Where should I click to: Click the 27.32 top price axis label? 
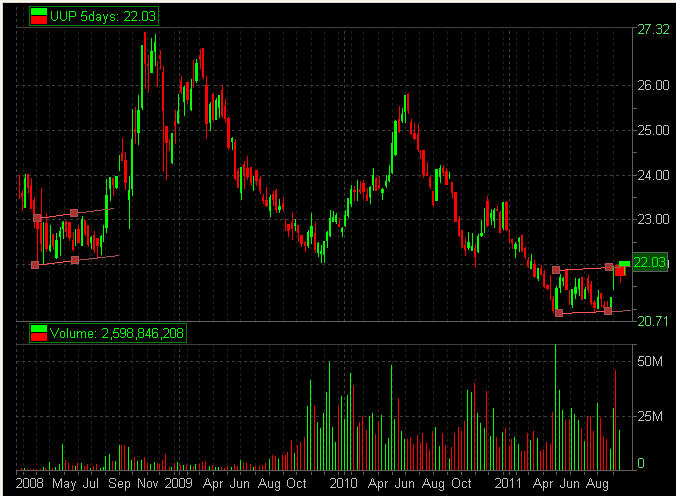coord(653,30)
